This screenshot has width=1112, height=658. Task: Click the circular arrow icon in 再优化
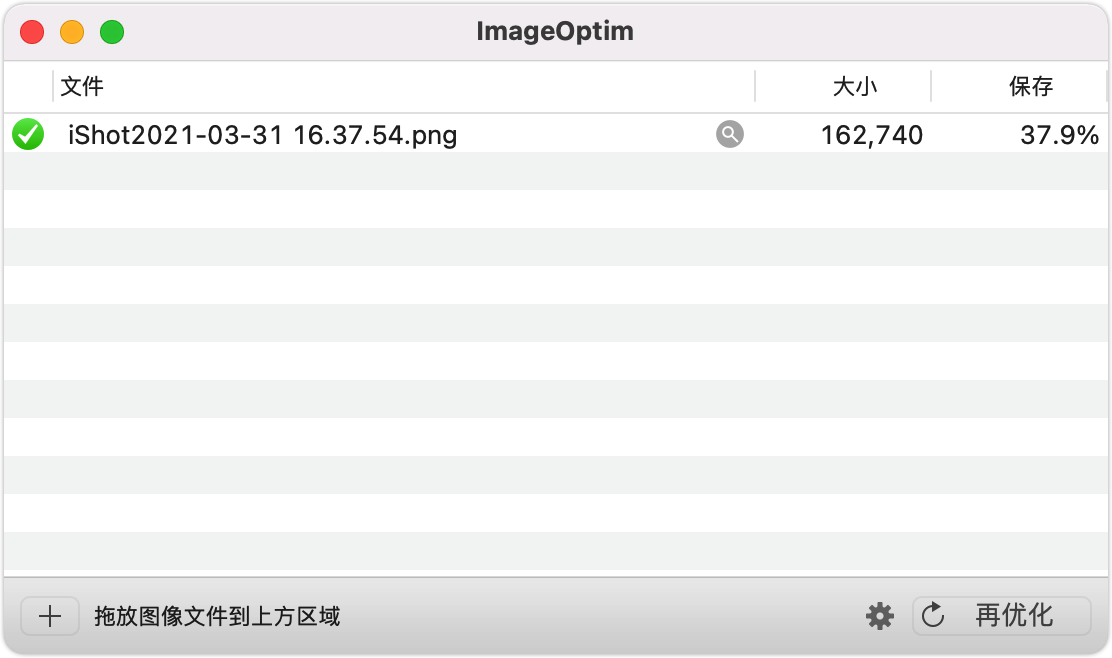coord(933,615)
